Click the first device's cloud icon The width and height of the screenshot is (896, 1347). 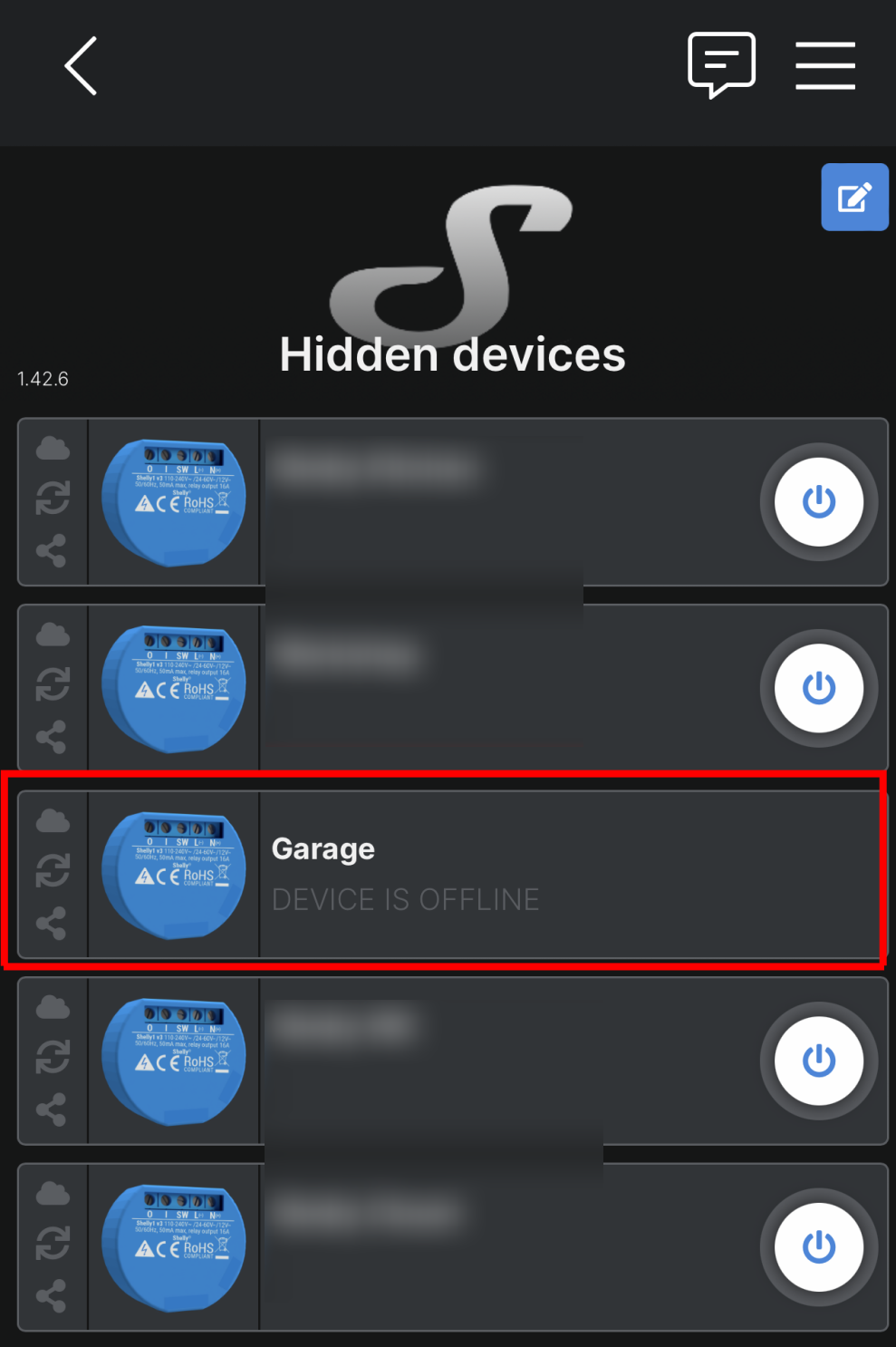(53, 449)
